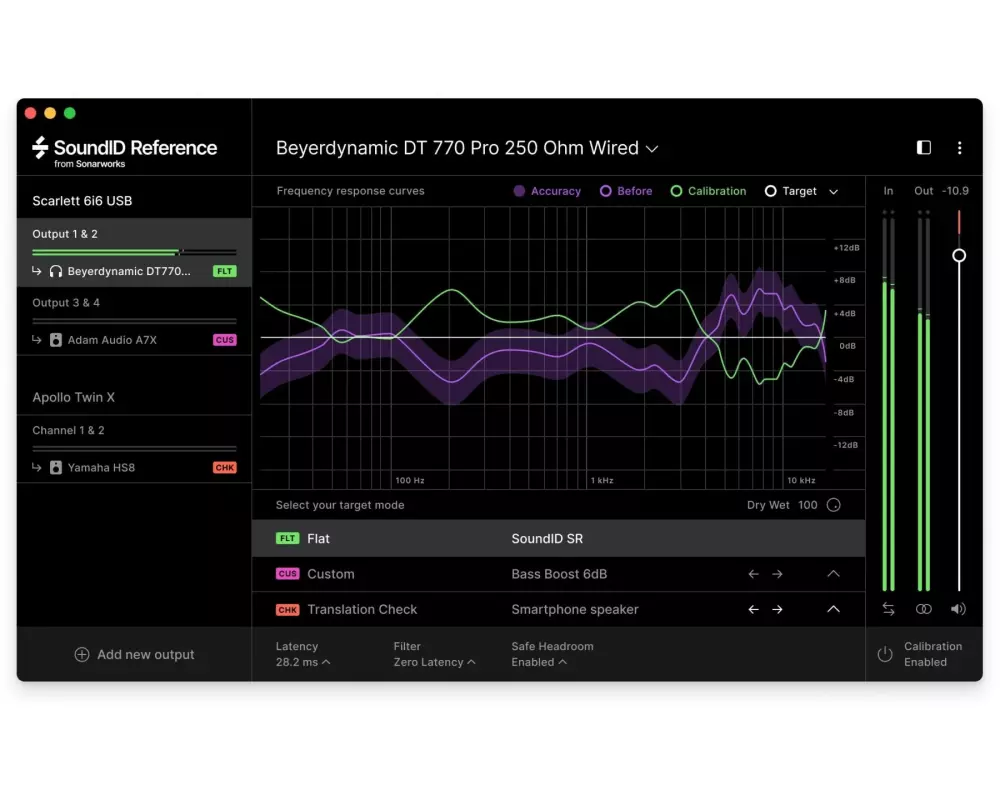Hide the Before curve in graph
The width and height of the screenshot is (1000, 800).
[626, 191]
